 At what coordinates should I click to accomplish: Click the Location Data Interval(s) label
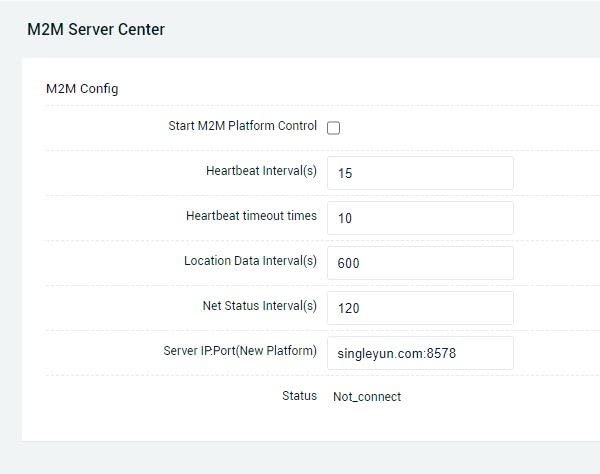[x=250, y=261]
